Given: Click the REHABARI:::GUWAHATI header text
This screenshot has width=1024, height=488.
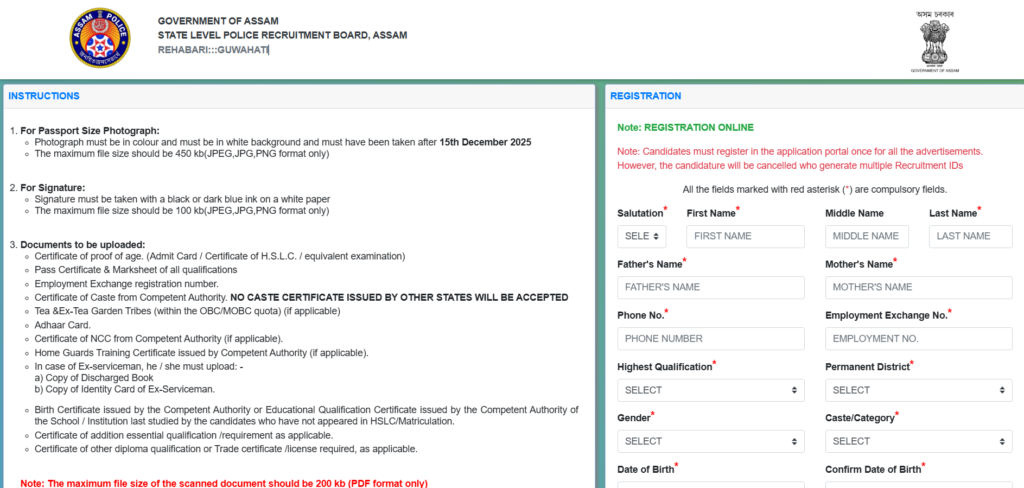Looking at the screenshot, I should coord(213,50).
